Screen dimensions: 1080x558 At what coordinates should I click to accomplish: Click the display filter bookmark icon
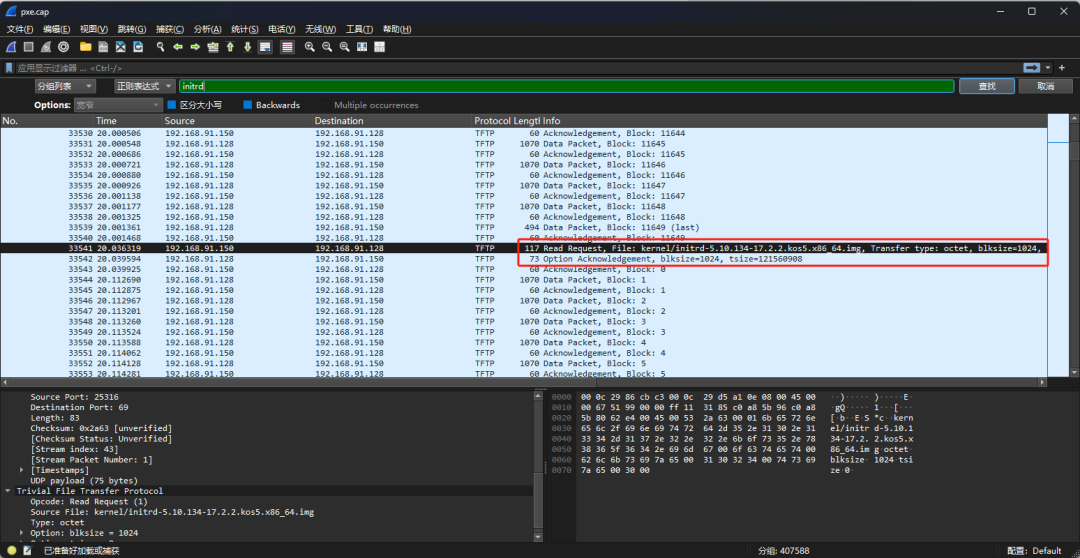coord(9,68)
